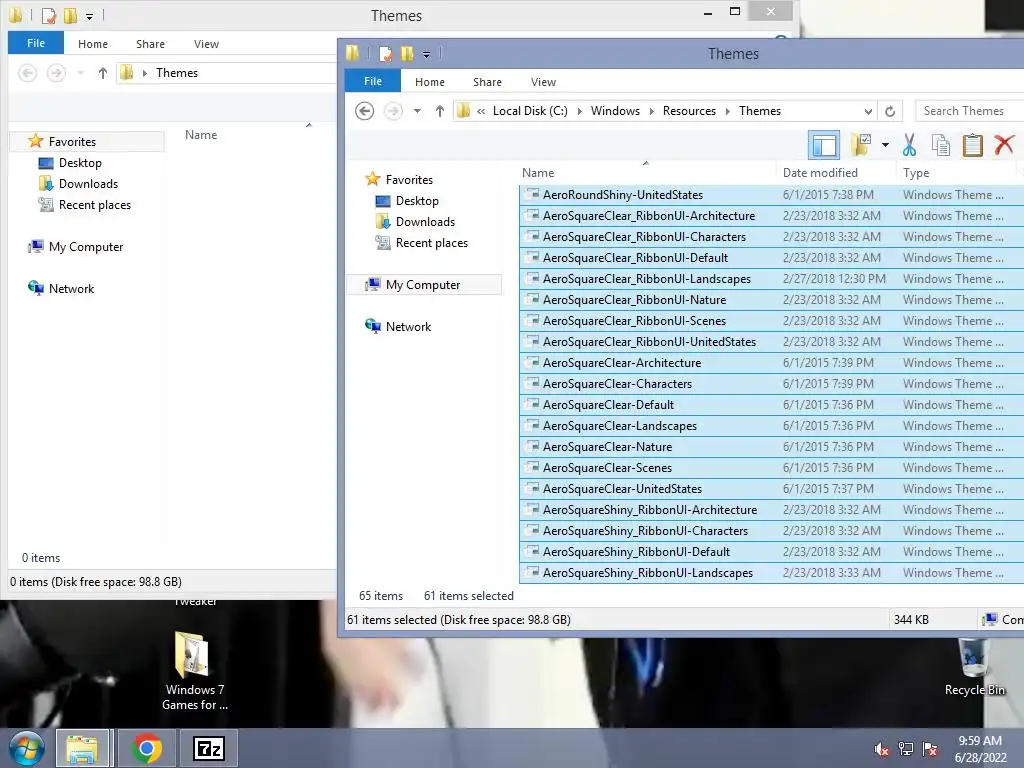
Task: Click Themes breadcrumb in back window
Action: pyautogui.click(x=177, y=72)
